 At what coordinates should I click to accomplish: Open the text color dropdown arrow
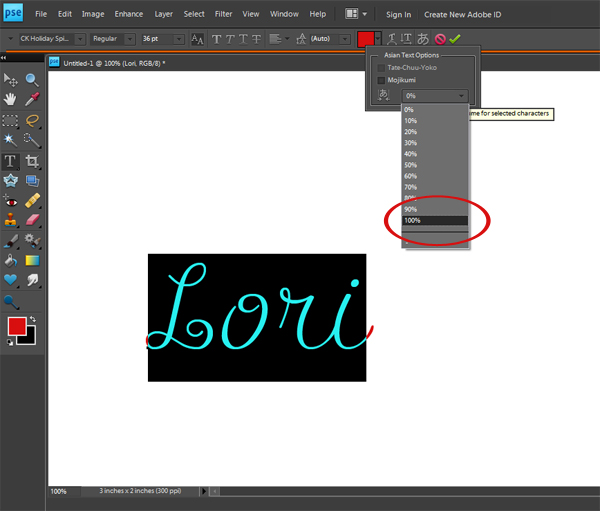(x=378, y=39)
